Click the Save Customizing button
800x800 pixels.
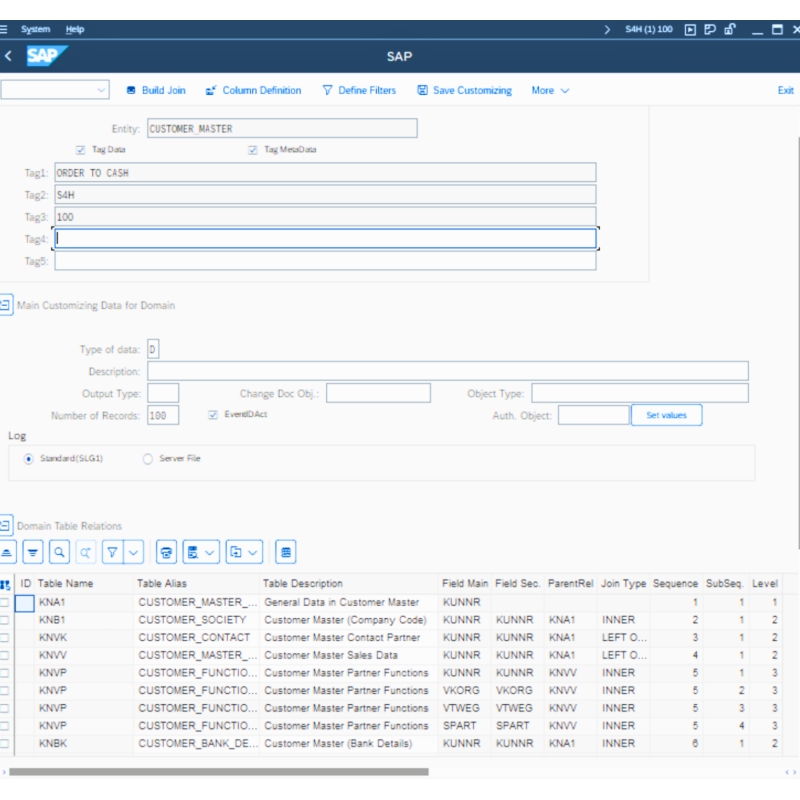pyautogui.click(x=464, y=90)
